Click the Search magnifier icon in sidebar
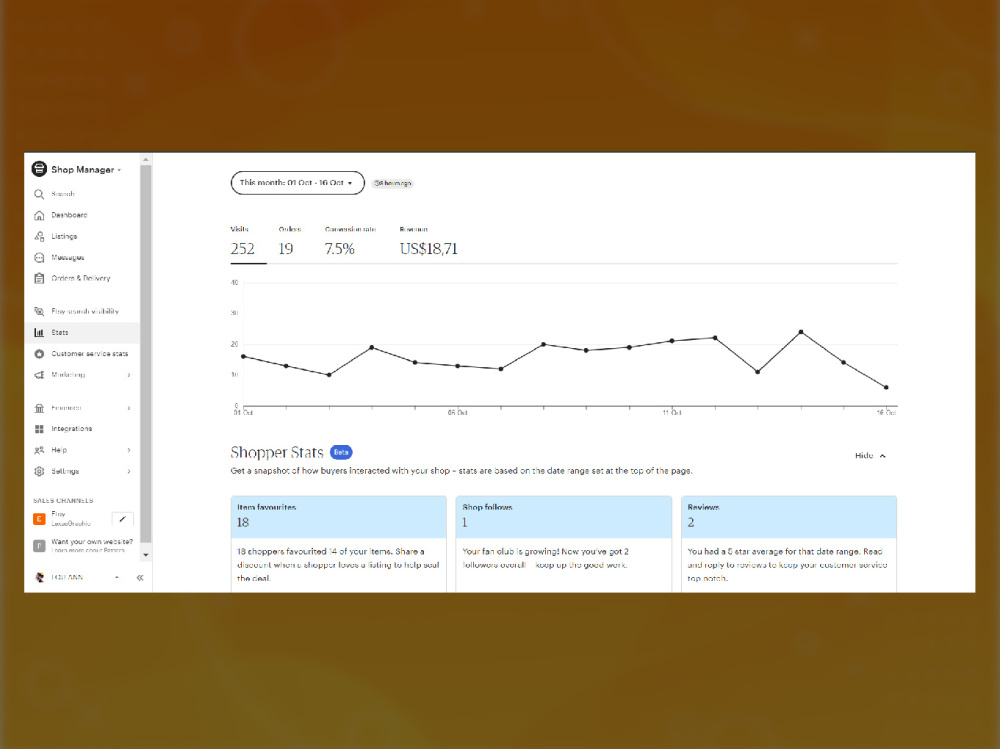Viewport: 1000px width, 749px height. 39,194
